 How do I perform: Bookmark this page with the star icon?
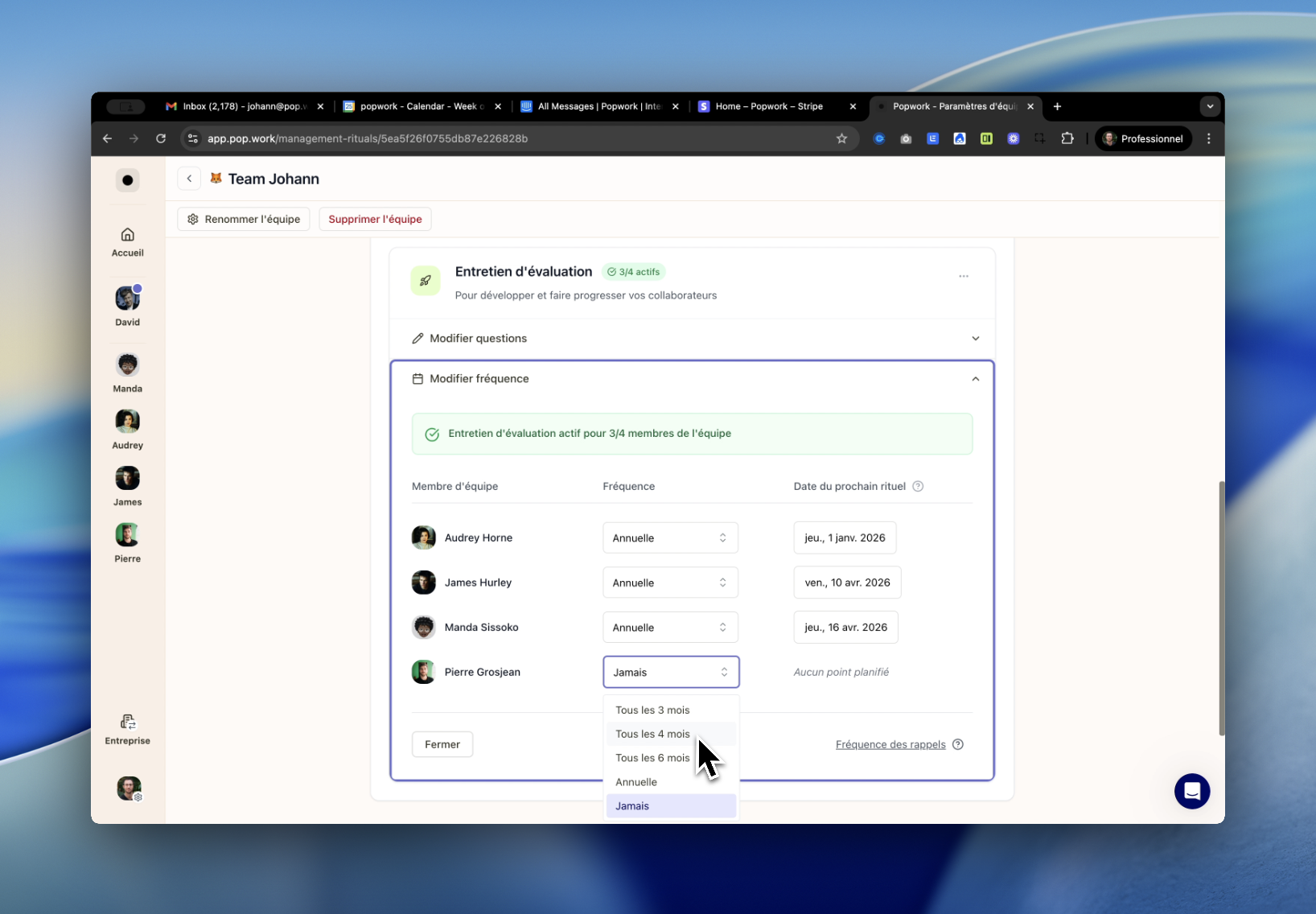click(841, 138)
